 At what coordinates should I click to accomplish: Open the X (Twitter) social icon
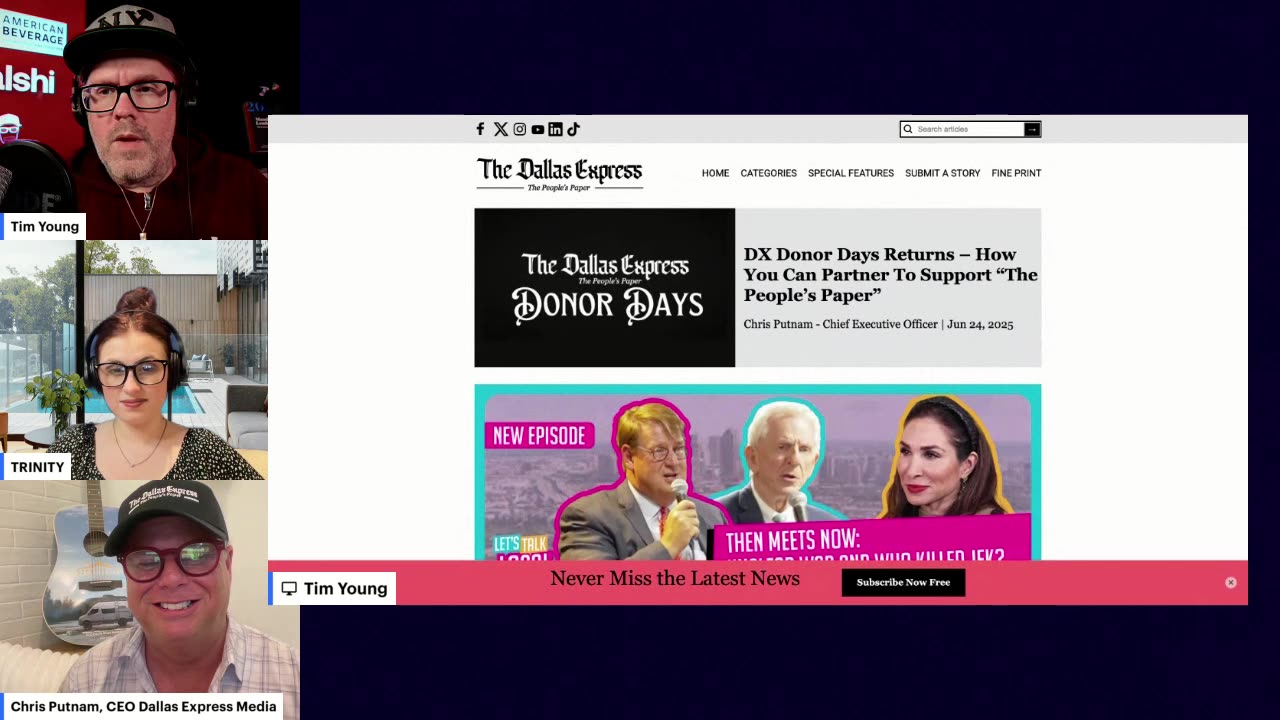click(501, 129)
